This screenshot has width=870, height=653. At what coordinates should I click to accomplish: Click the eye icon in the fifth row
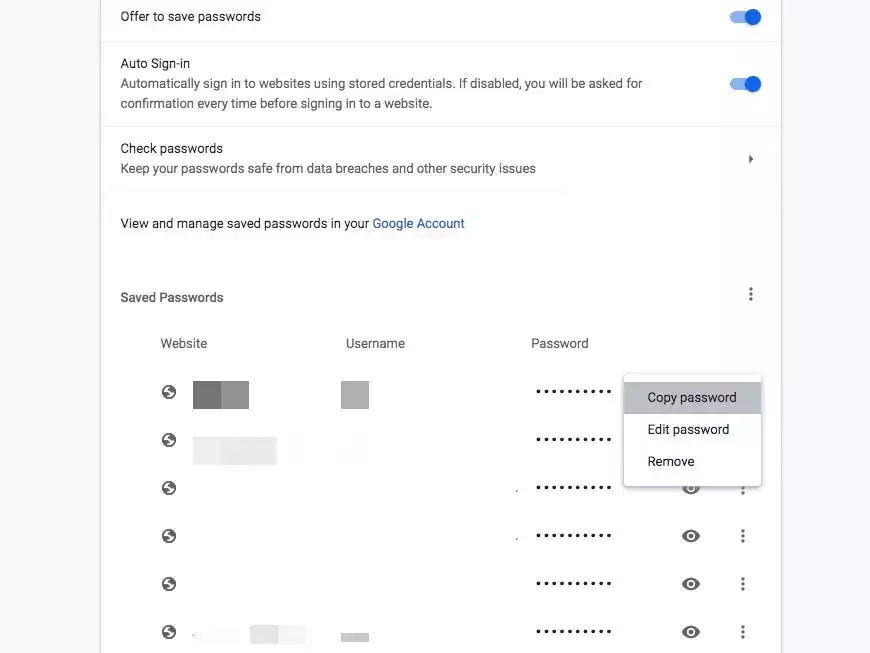[691, 584]
